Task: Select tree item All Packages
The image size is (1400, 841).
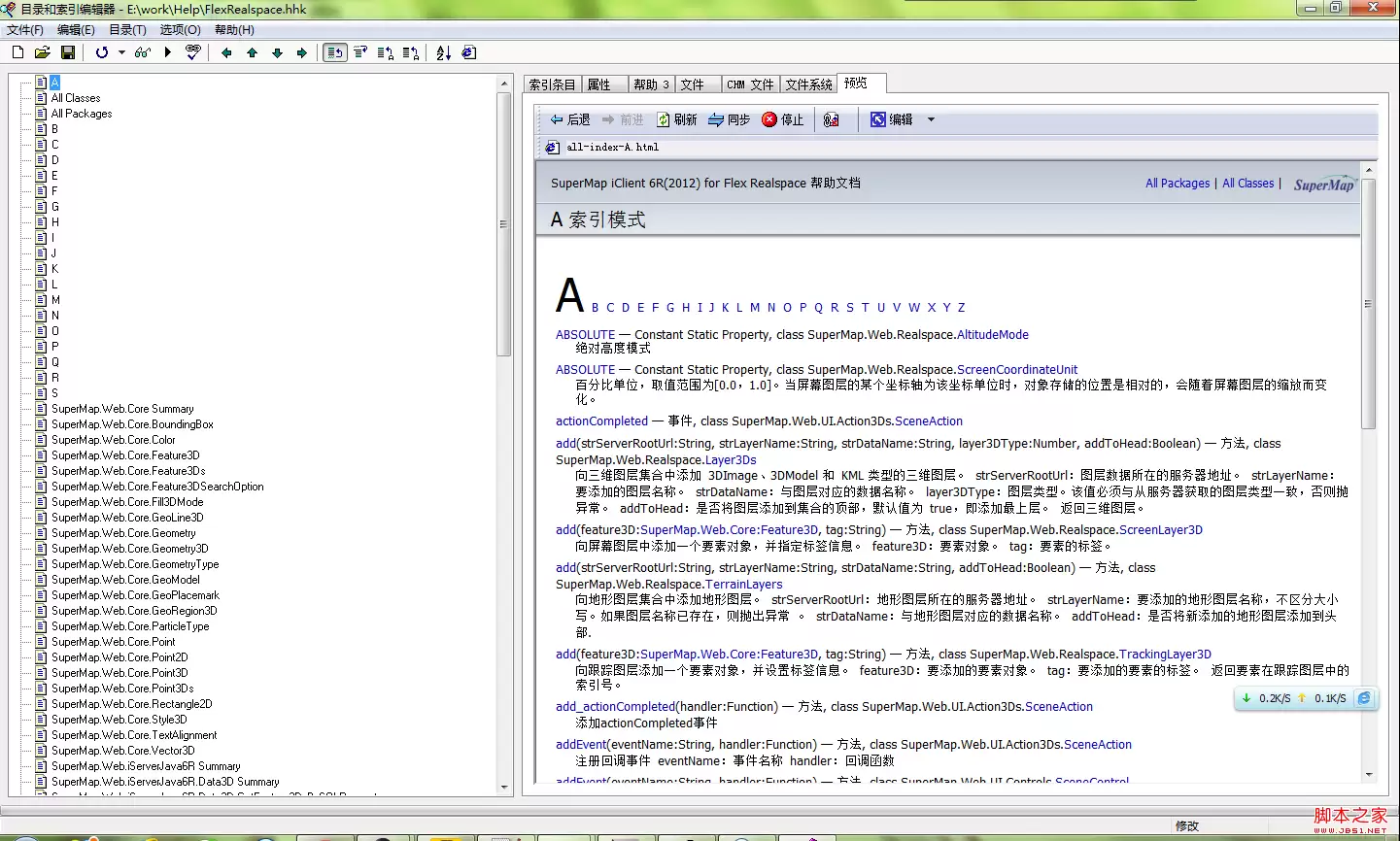Action: tap(82, 114)
